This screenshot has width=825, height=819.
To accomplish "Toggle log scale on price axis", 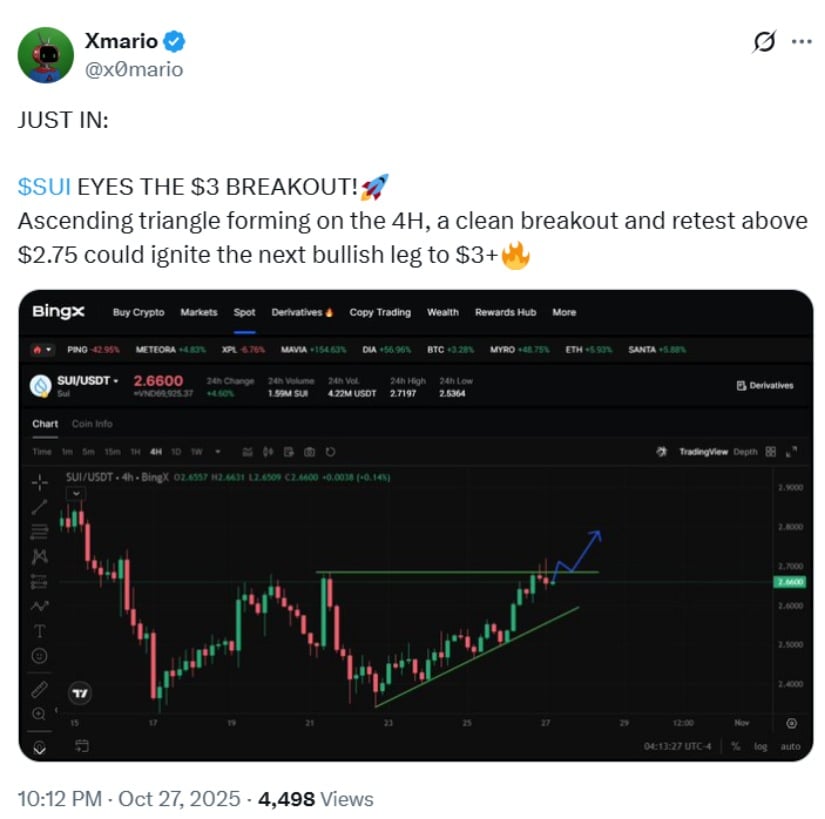I will point(762,746).
